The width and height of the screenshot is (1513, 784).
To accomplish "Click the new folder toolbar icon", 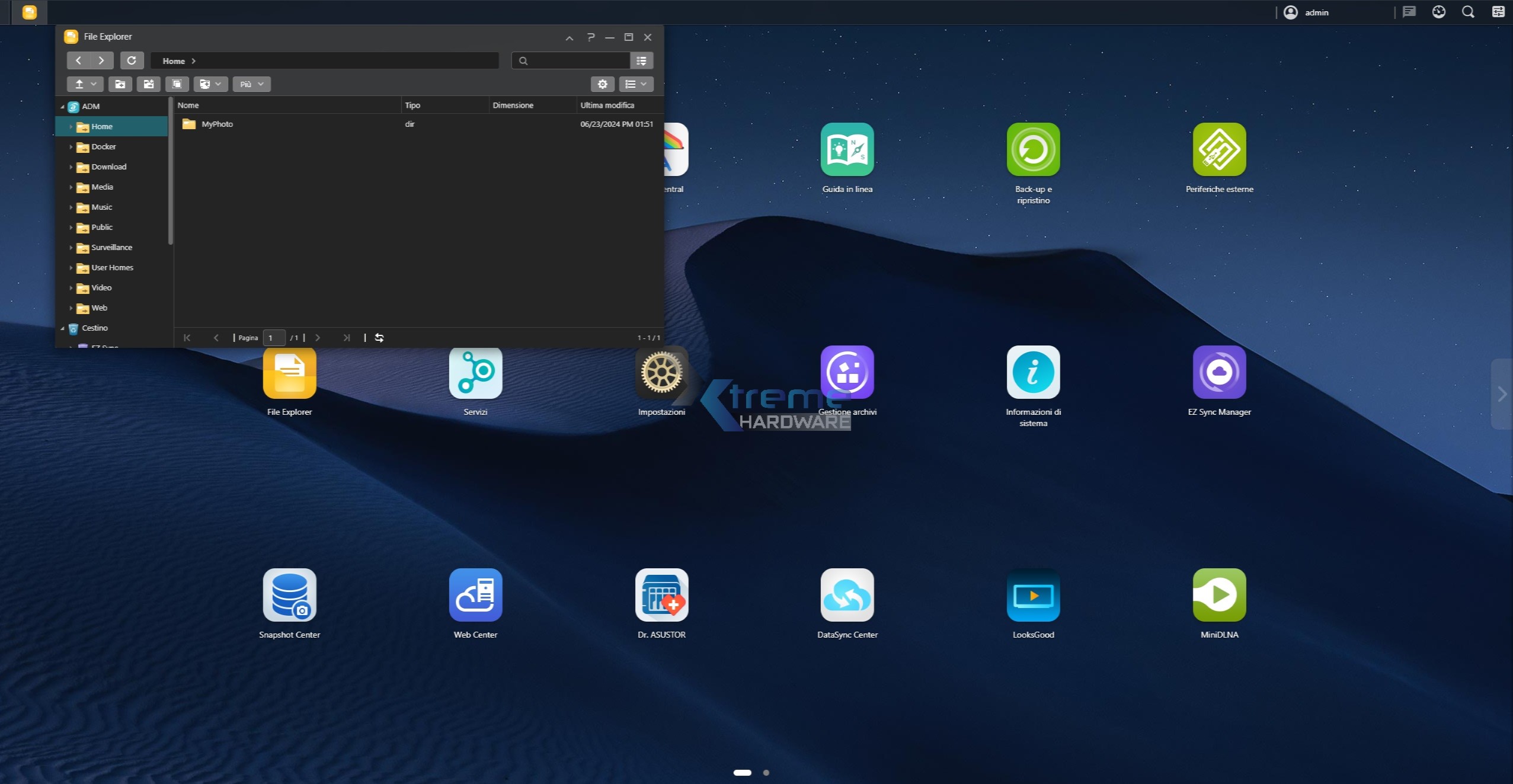I will (x=120, y=84).
